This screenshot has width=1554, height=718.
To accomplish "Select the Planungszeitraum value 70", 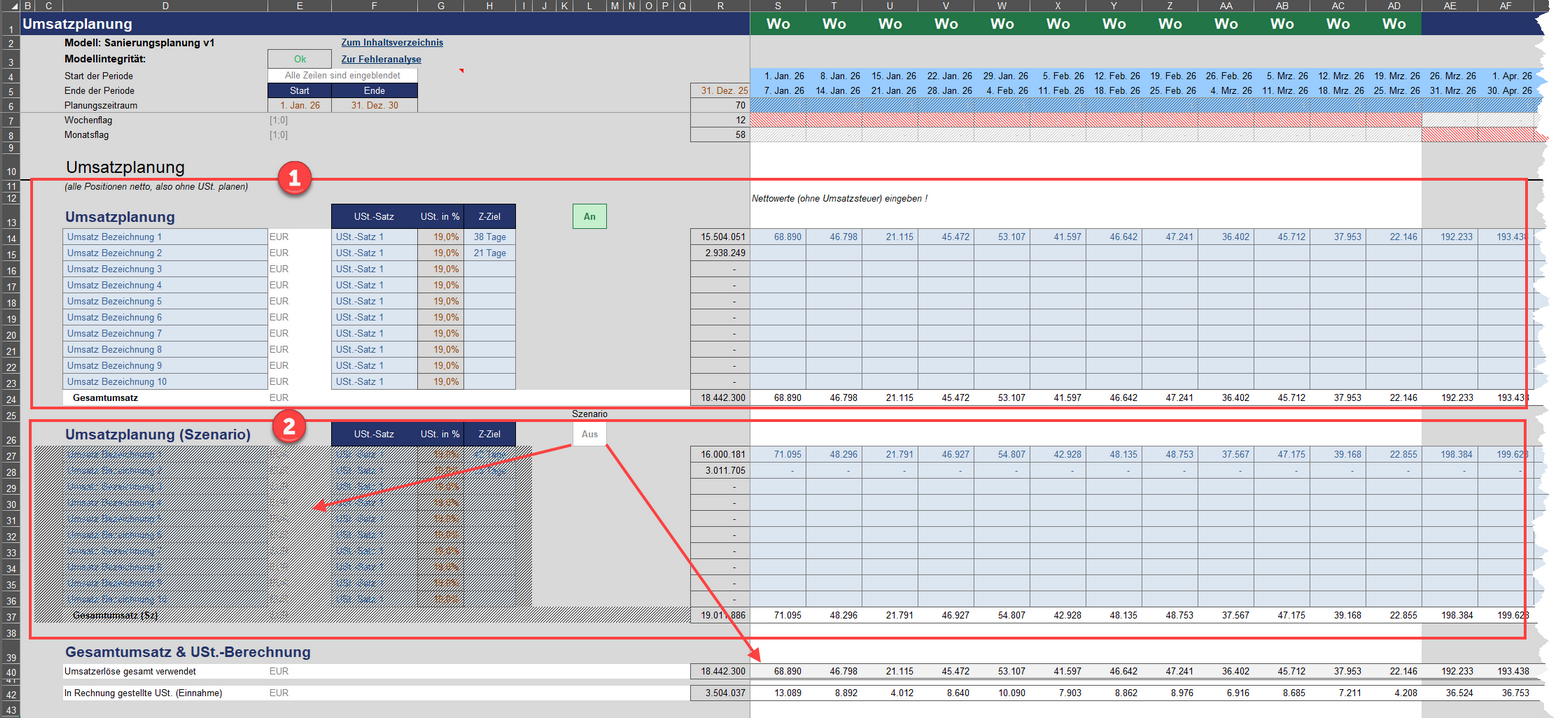I will click(720, 106).
